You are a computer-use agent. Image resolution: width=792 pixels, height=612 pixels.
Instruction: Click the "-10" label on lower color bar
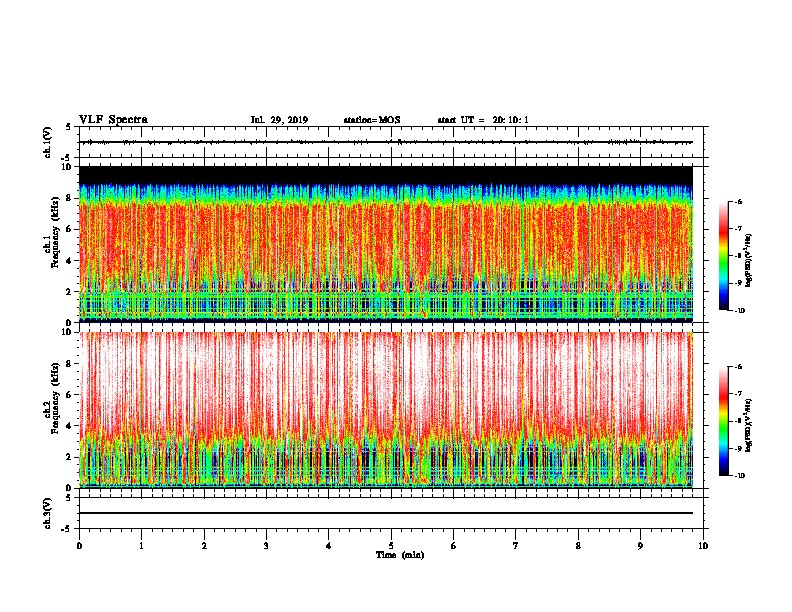[x=739, y=476]
